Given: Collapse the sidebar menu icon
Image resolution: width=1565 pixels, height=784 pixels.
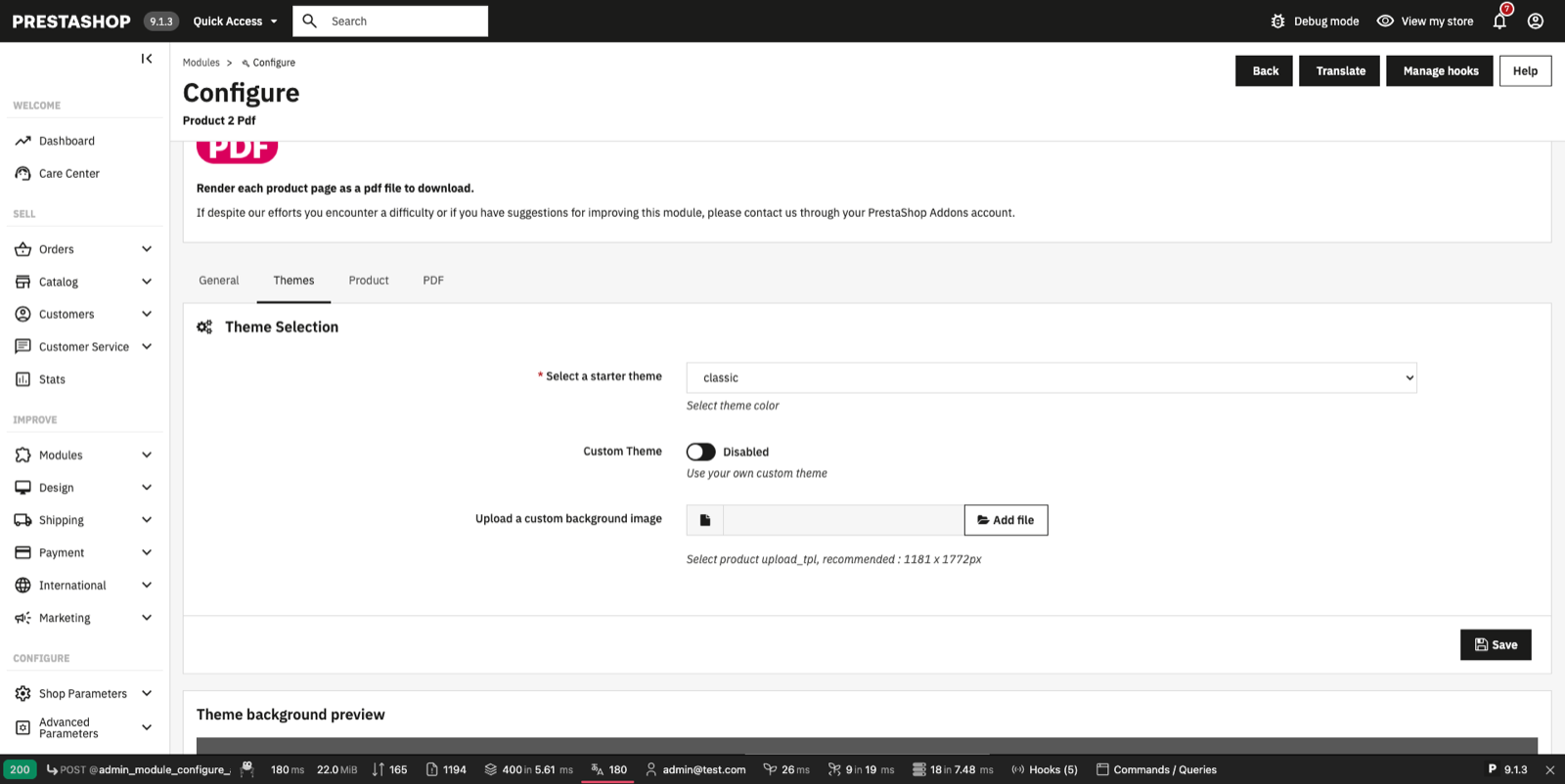Looking at the screenshot, I should point(147,59).
